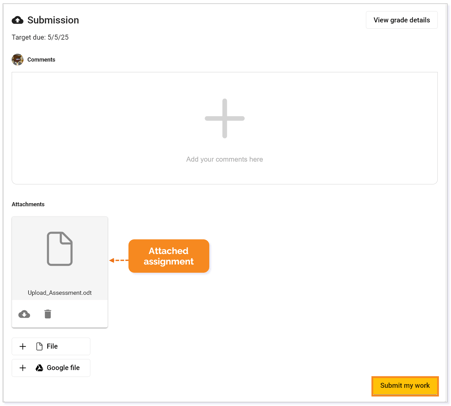Click Add your comments here placeholder

(x=225, y=159)
